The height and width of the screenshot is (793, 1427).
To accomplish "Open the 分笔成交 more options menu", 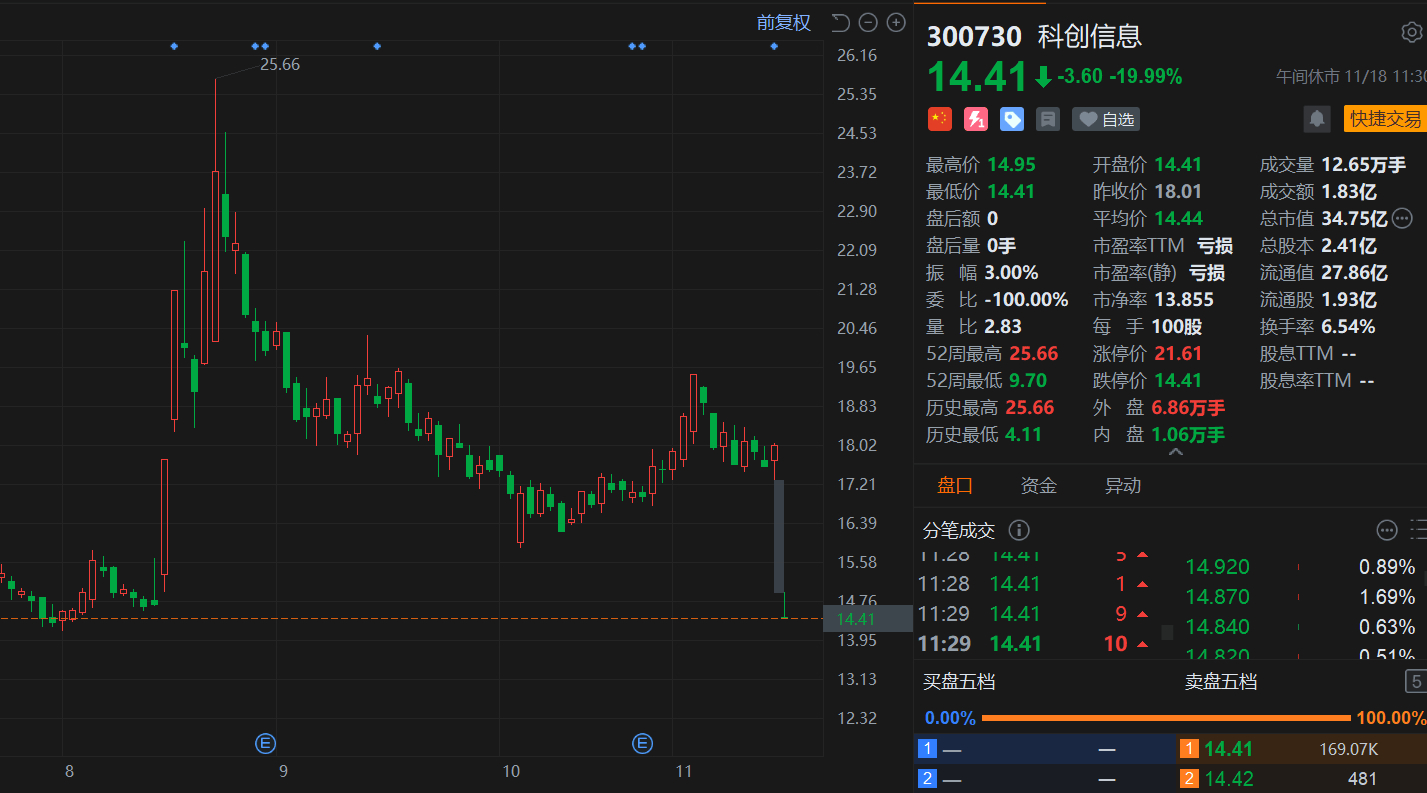I will 1386,530.
